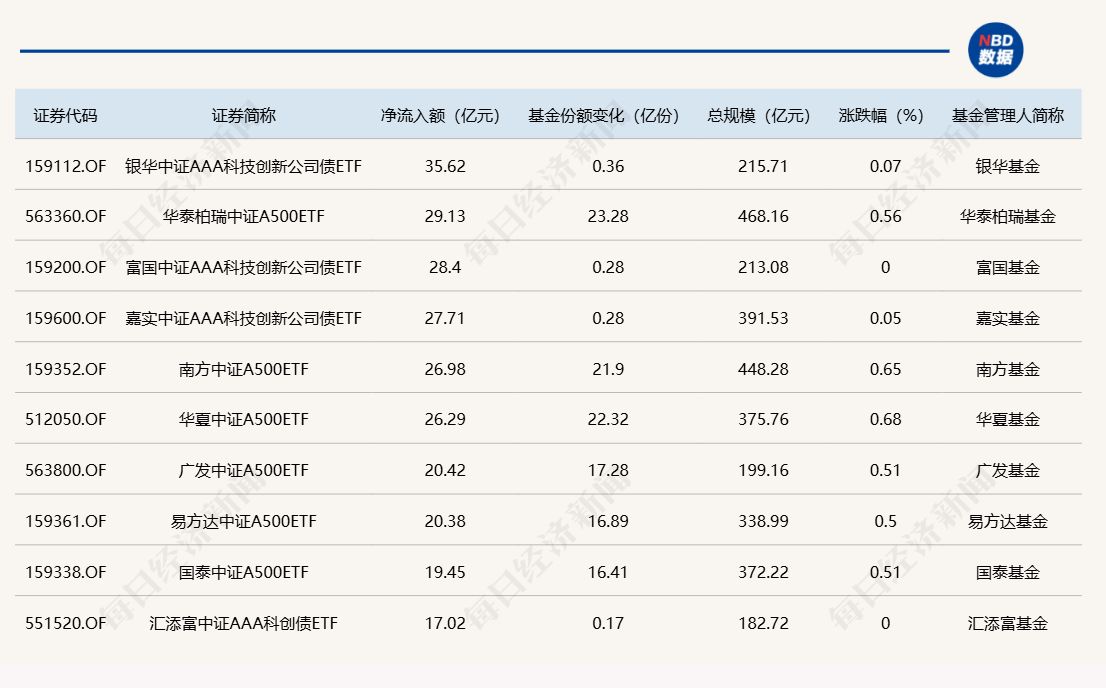Screen dimensions: 1106x688
Task: Open 汇添富中证AAA科创债ETF entry
Action: click(x=244, y=623)
